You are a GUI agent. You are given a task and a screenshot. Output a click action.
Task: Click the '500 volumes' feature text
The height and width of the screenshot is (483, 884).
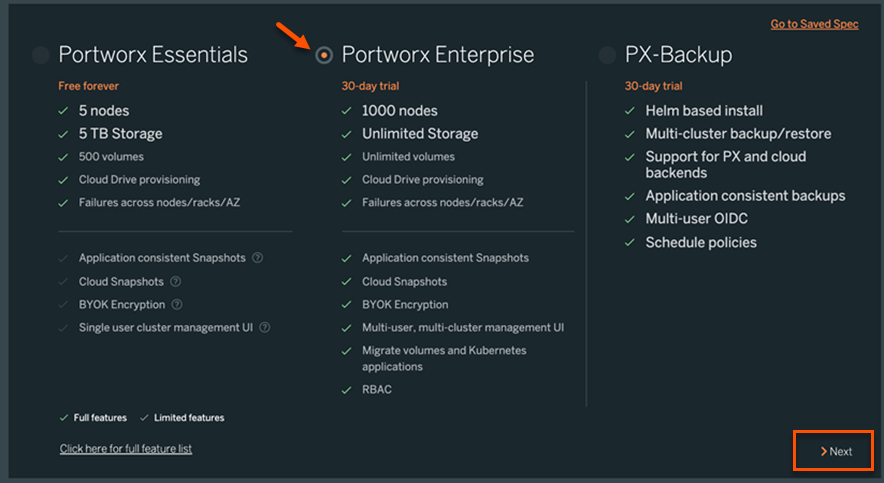pos(111,157)
